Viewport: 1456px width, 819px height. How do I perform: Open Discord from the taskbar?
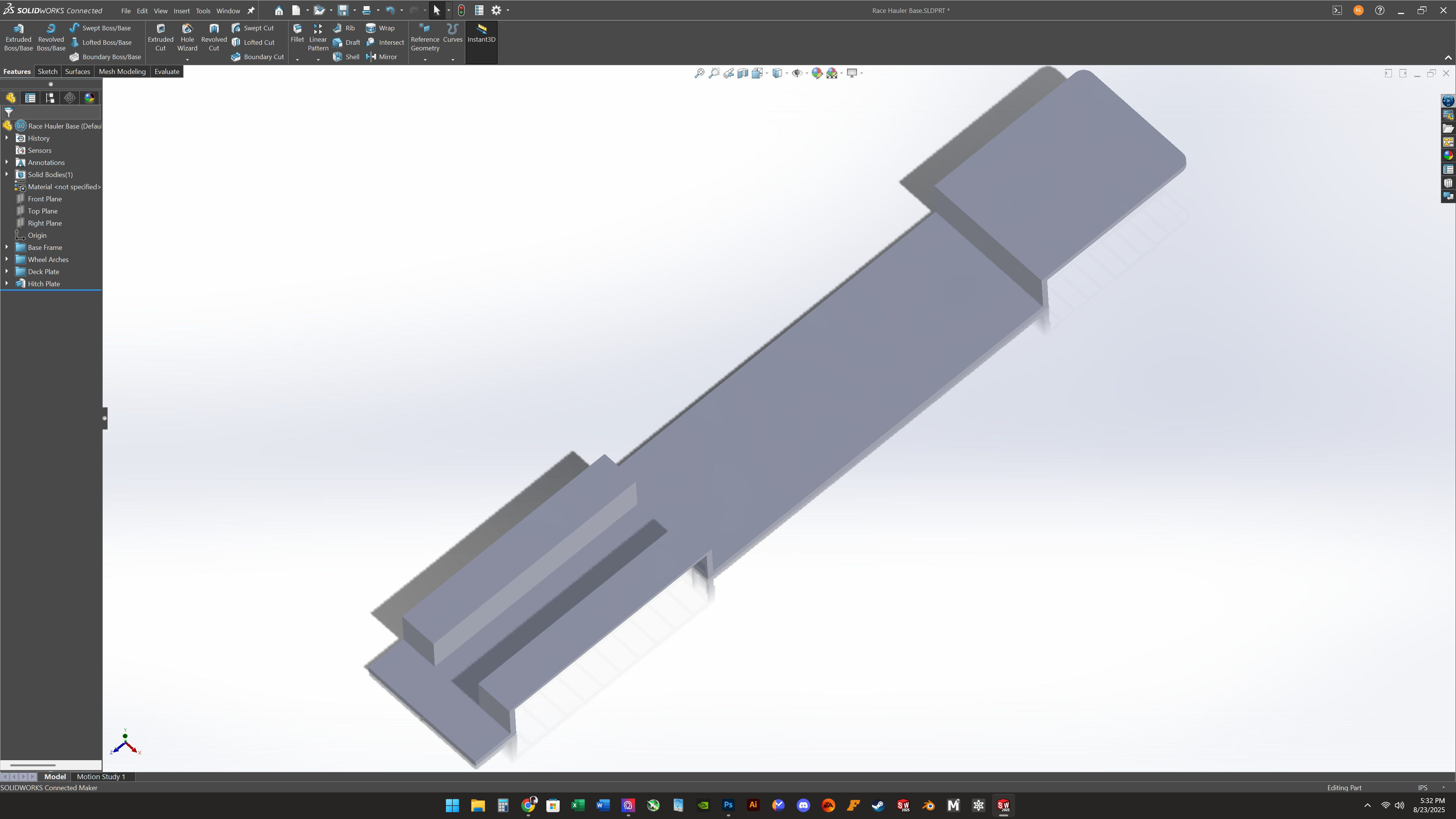pos(803,805)
